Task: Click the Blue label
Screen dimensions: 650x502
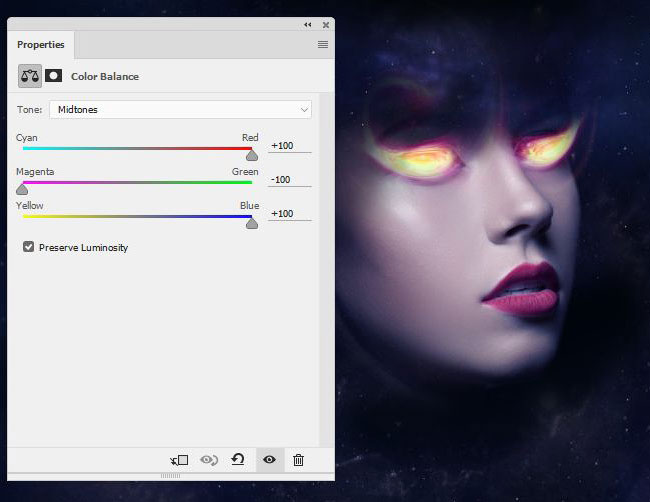Action: pos(250,206)
